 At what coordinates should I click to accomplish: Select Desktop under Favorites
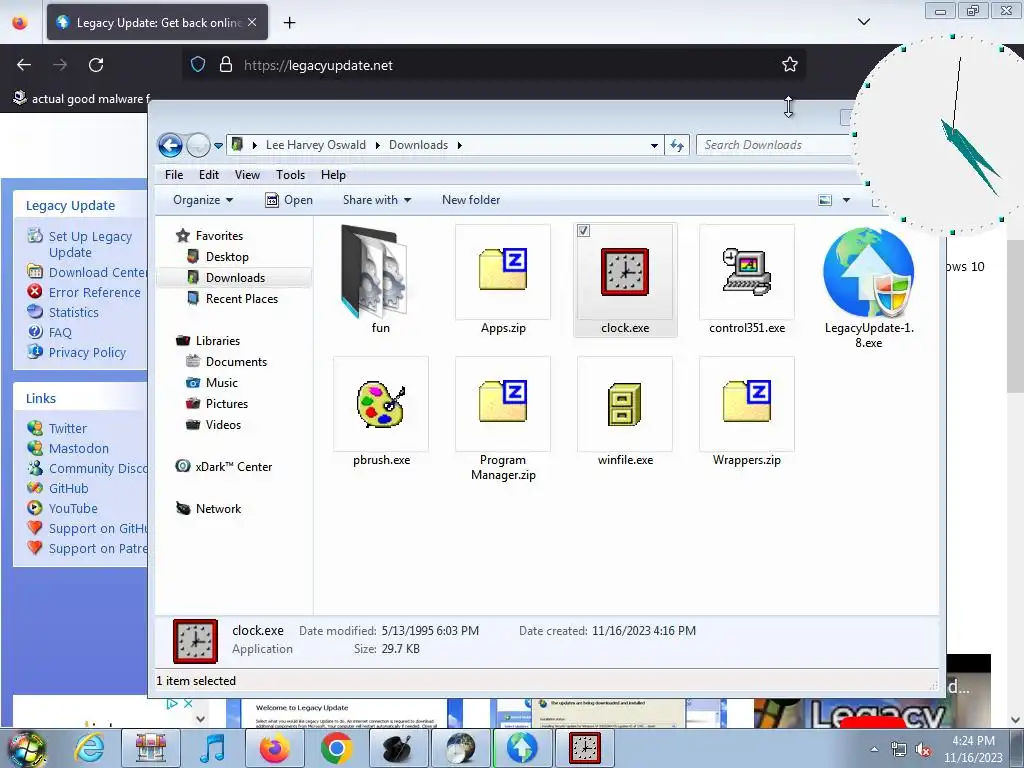[x=227, y=257]
